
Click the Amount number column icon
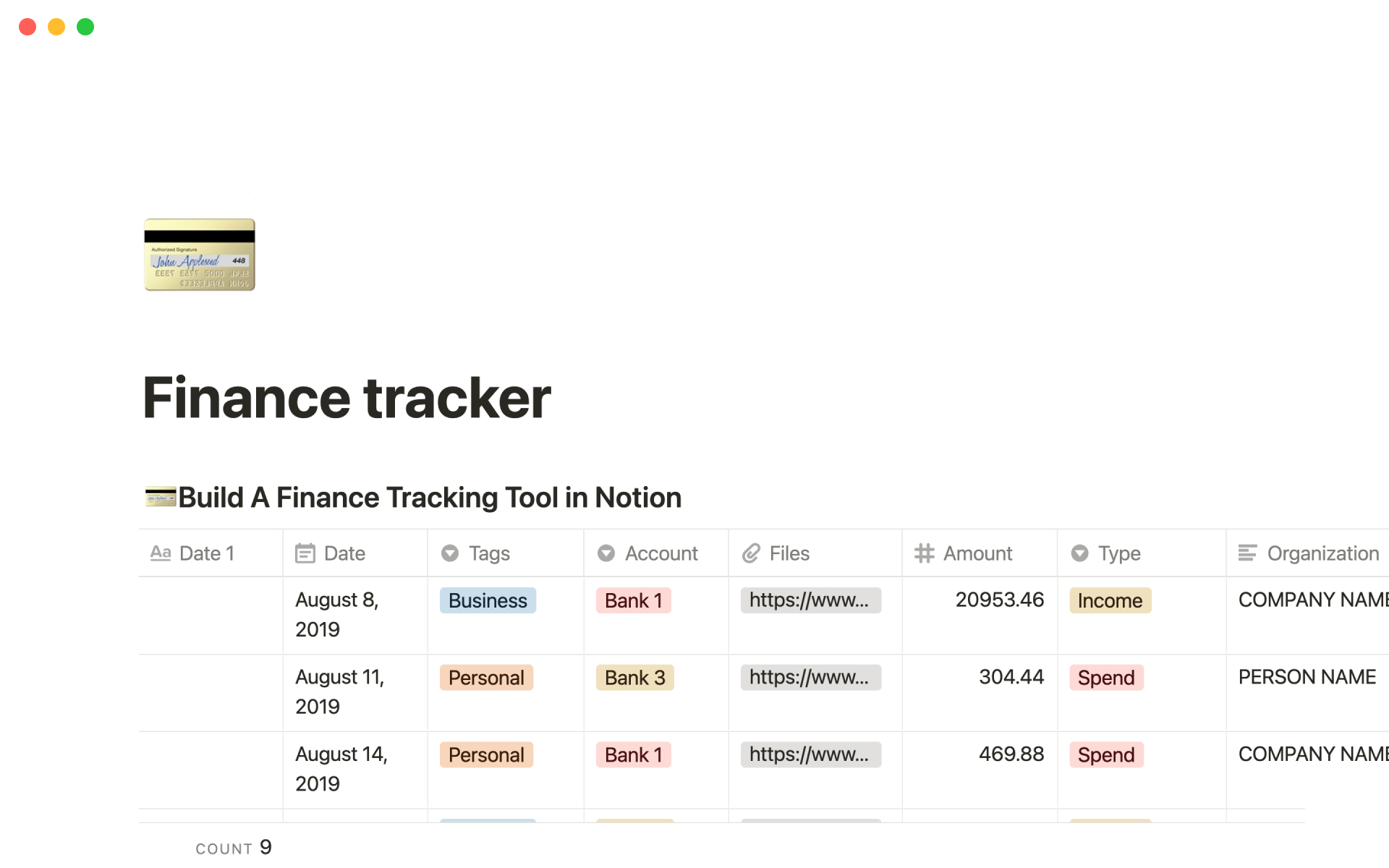tap(922, 553)
